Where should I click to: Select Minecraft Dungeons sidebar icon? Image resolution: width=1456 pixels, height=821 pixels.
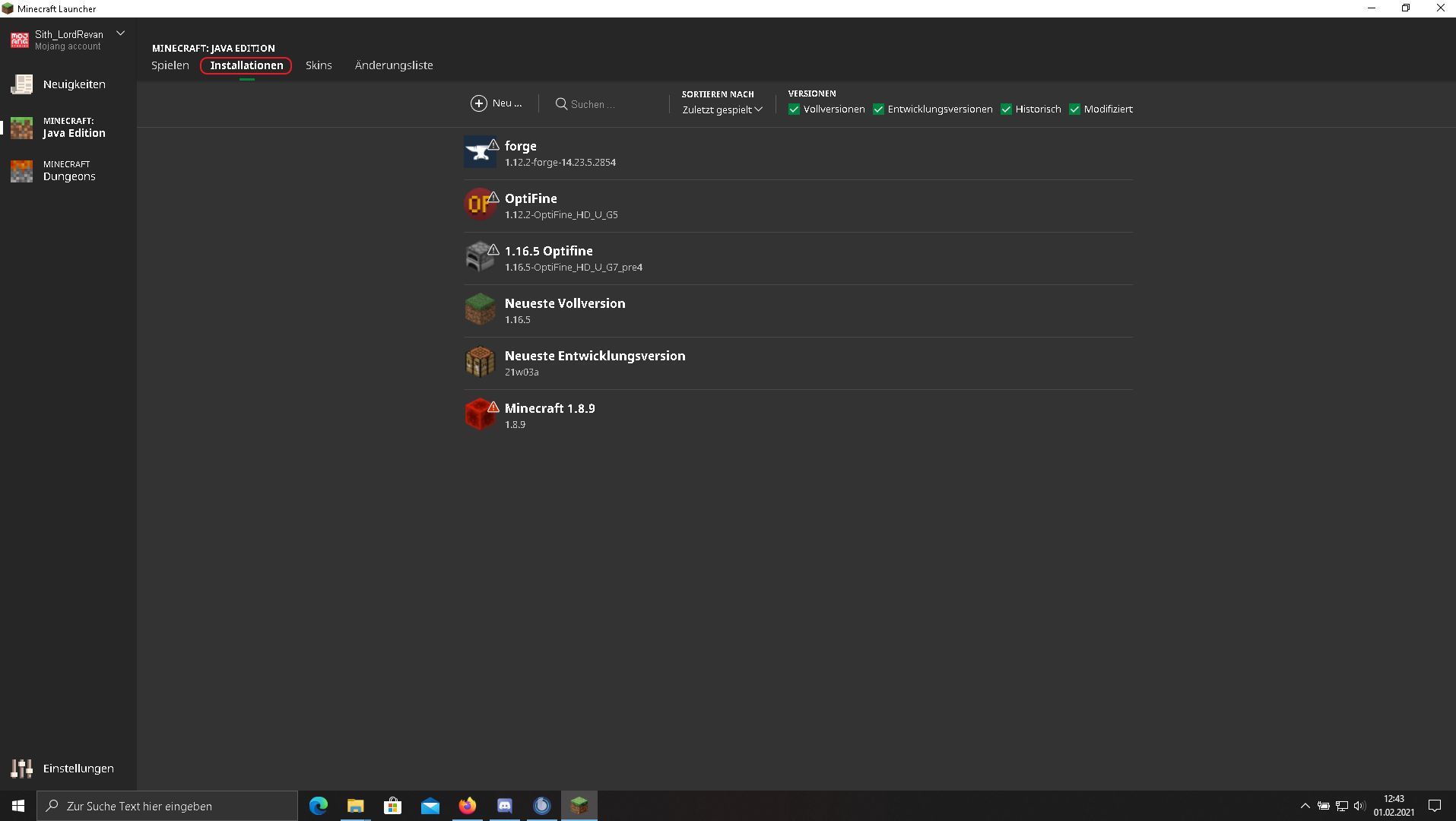tap(21, 171)
